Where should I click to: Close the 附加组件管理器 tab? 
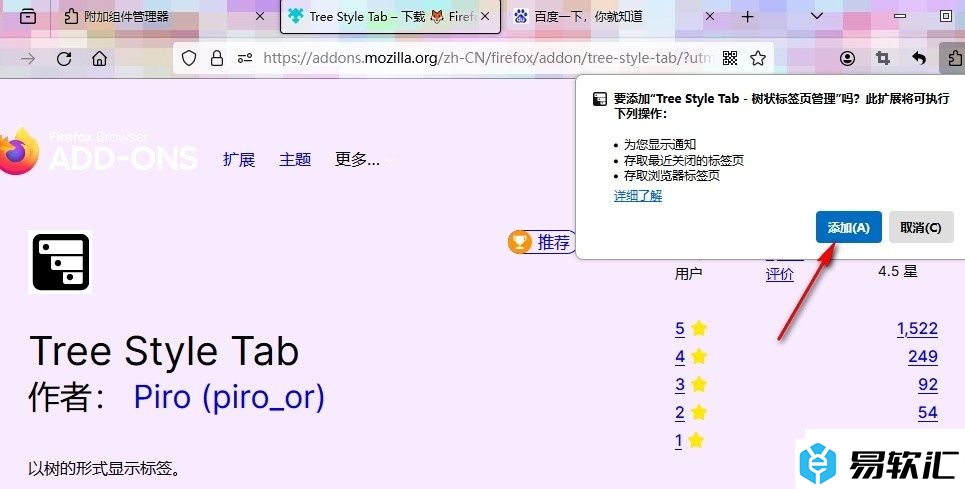click(260, 17)
